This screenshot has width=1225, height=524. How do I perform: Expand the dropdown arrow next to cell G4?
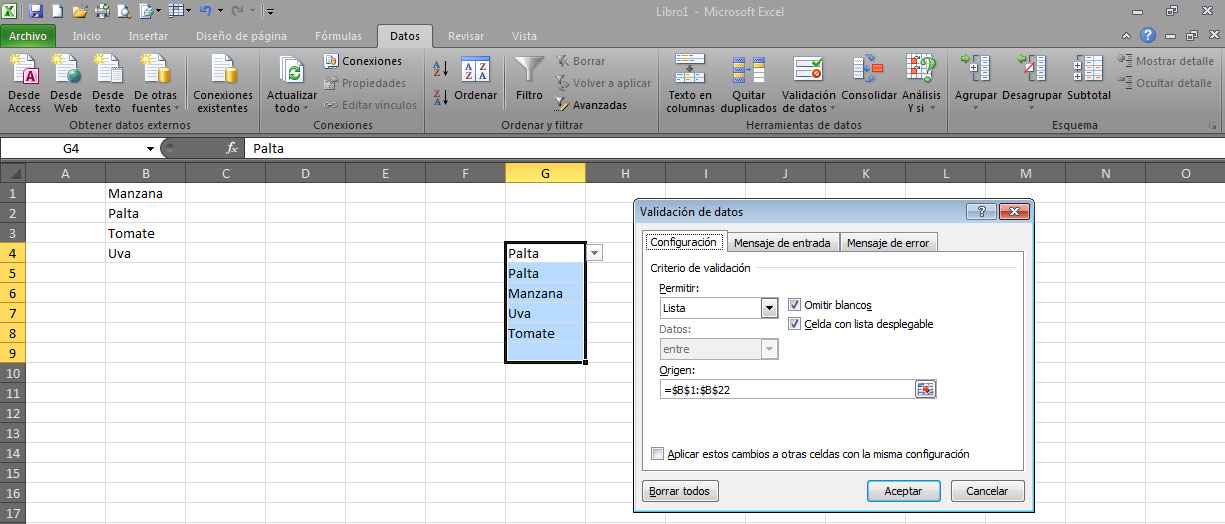coord(595,254)
